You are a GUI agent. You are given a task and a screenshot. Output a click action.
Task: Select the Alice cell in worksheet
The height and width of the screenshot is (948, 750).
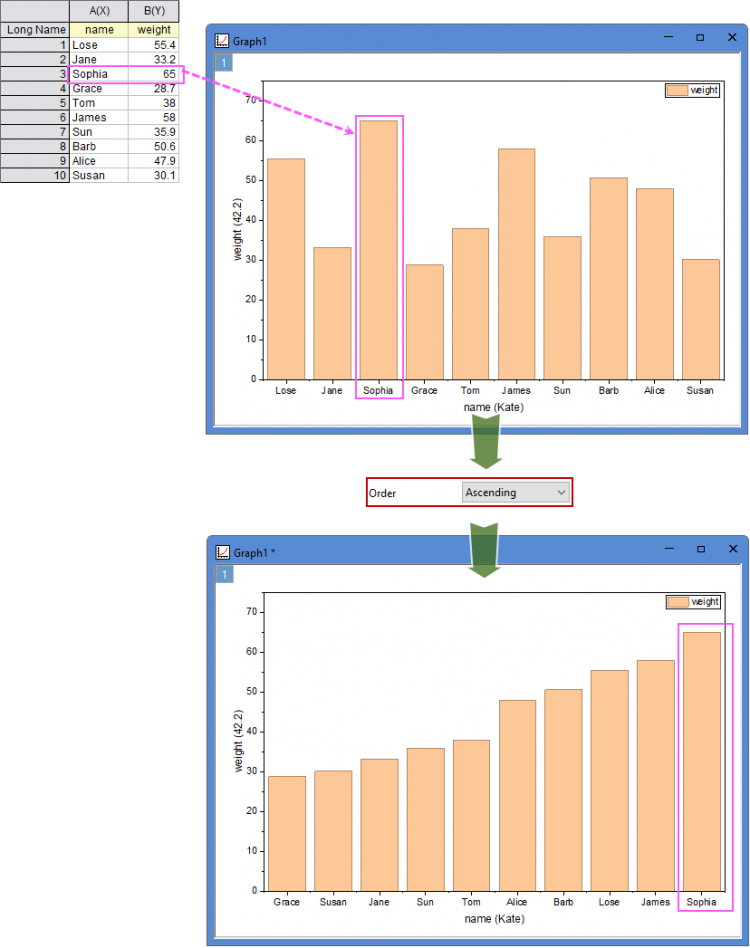pyautogui.click(x=99, y=161)
